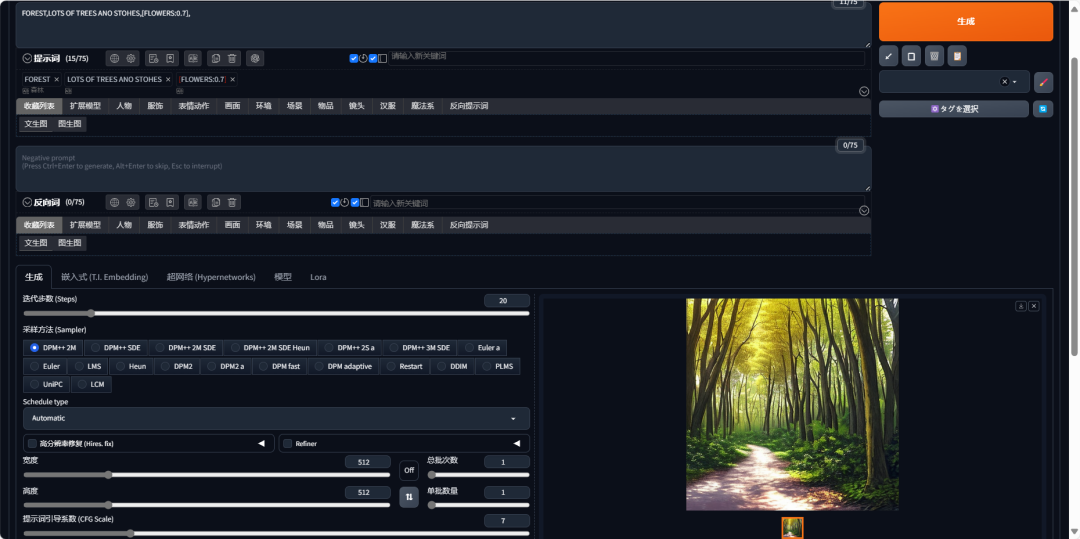
Task: Adjust the 迭代步数 (Steps) slider
Action: 276,313
